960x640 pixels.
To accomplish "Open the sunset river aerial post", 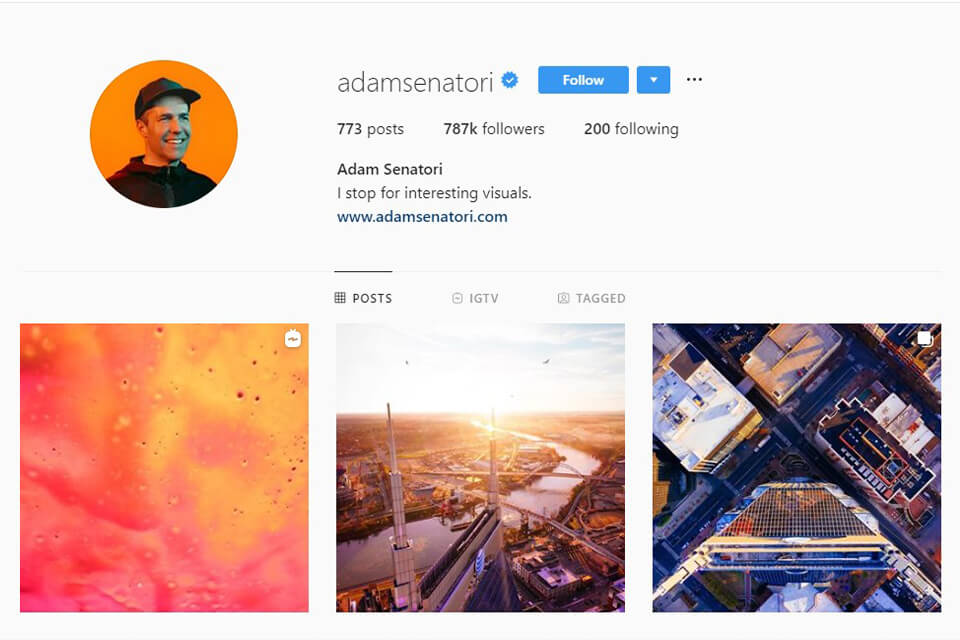I will (481, 468).
